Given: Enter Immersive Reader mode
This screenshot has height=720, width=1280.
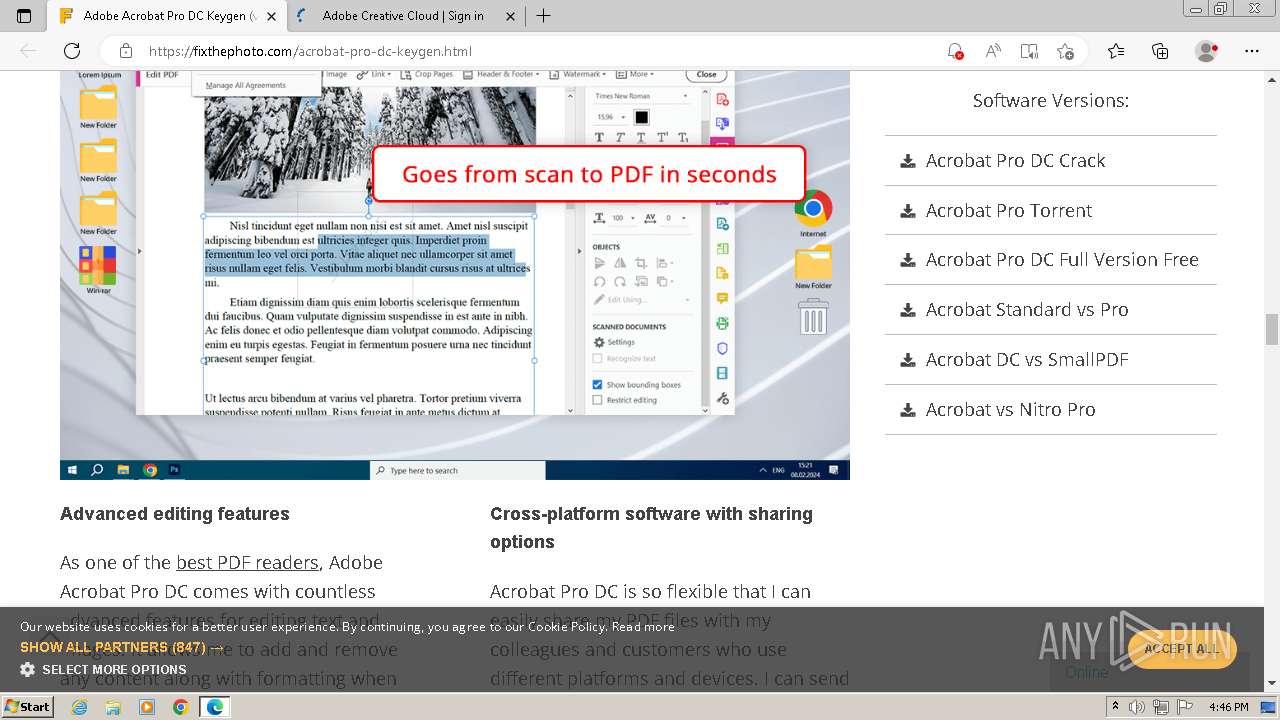Looking at the screenshot, I should coord(1029,51).
